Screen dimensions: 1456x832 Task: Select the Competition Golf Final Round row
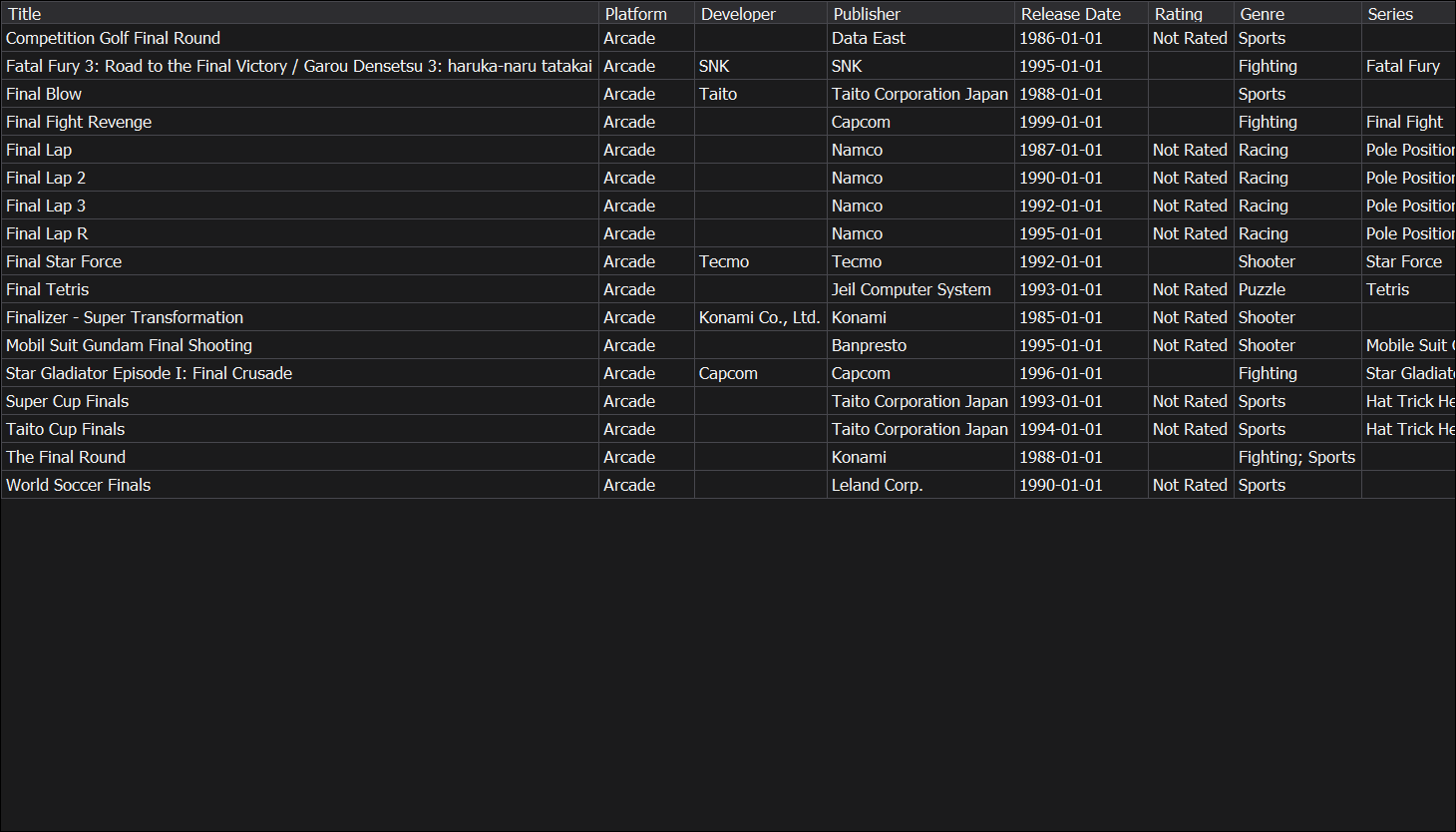(x=728, y=38)
